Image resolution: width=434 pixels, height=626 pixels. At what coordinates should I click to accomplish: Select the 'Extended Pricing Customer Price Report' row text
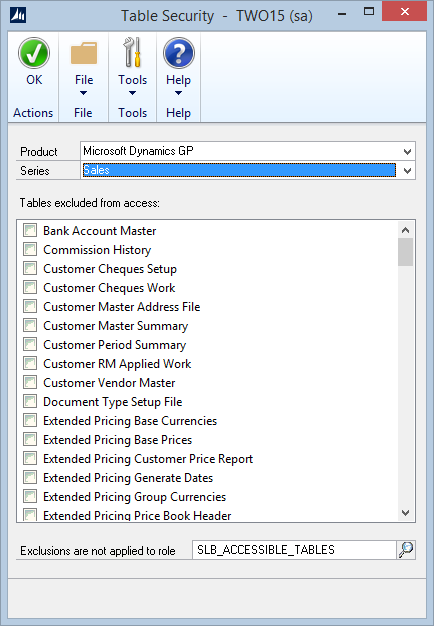148,459
